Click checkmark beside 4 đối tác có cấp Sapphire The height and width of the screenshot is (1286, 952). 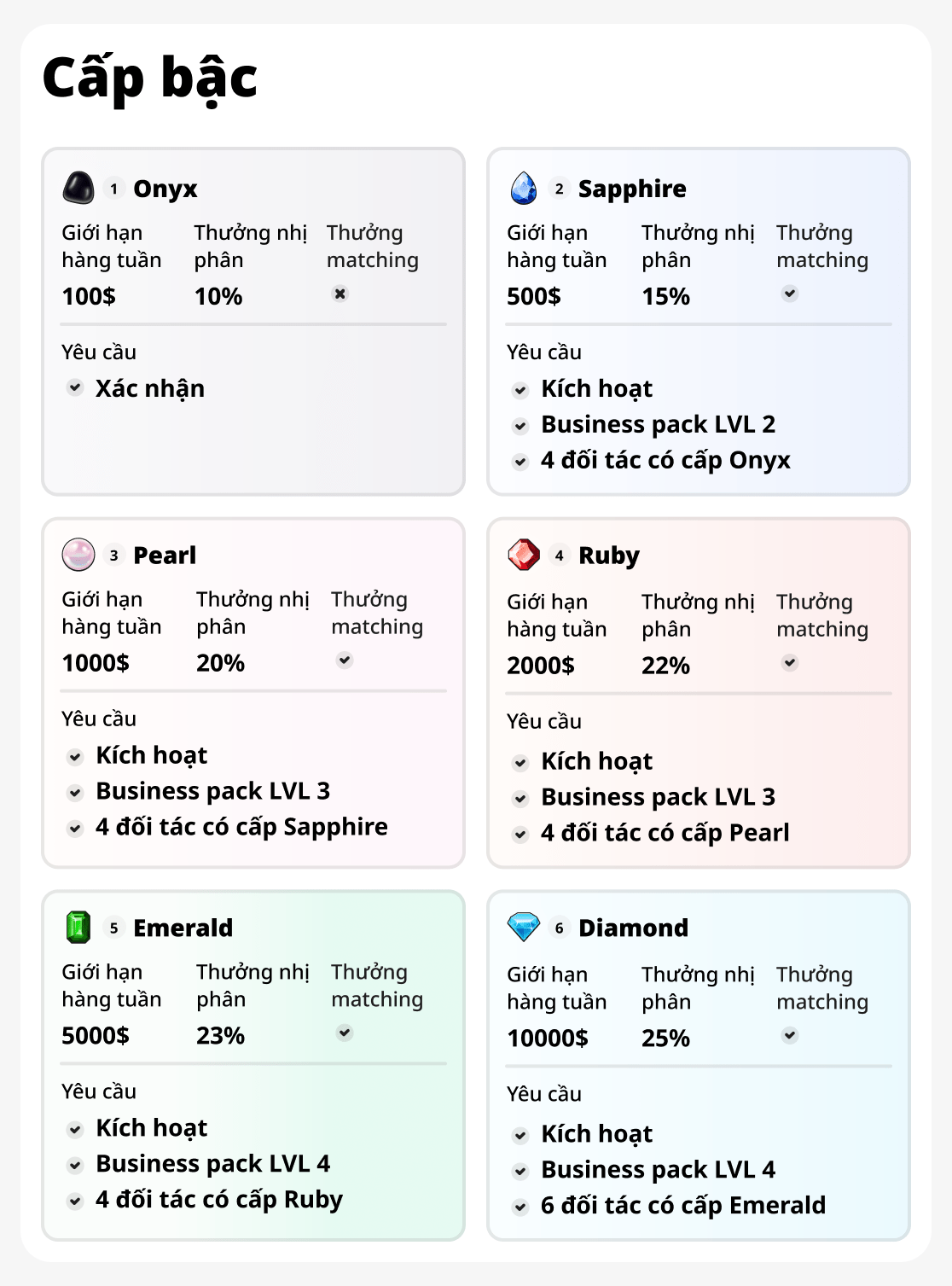point(75,828)
